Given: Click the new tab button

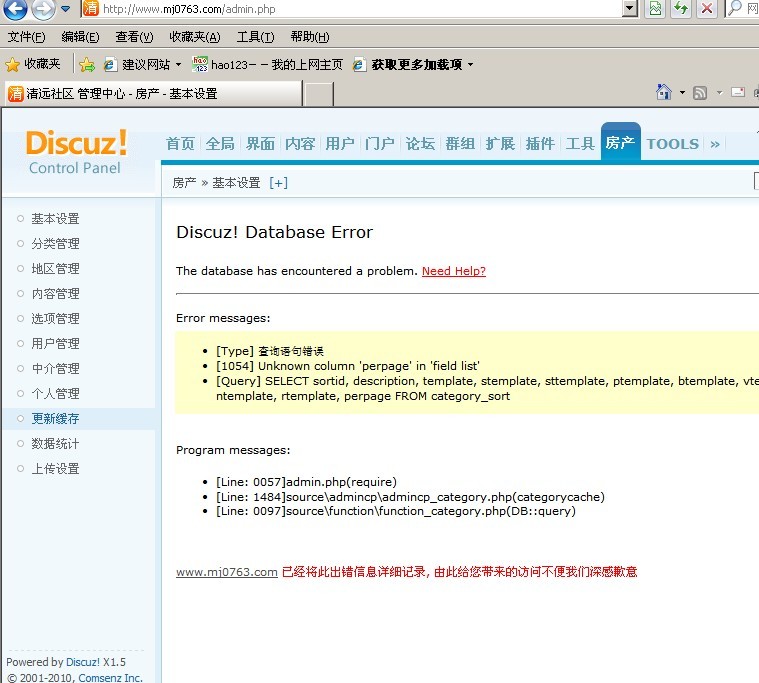Looking at the screenshot, I should pyautogui.click(x=319, y=94).
